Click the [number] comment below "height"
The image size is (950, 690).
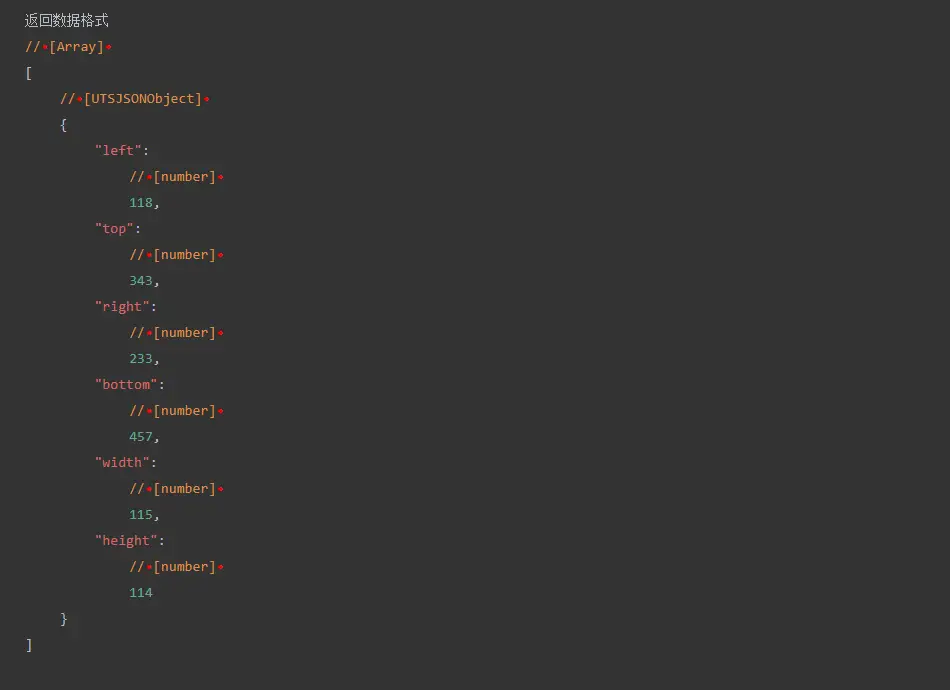[x=177, y=567]
